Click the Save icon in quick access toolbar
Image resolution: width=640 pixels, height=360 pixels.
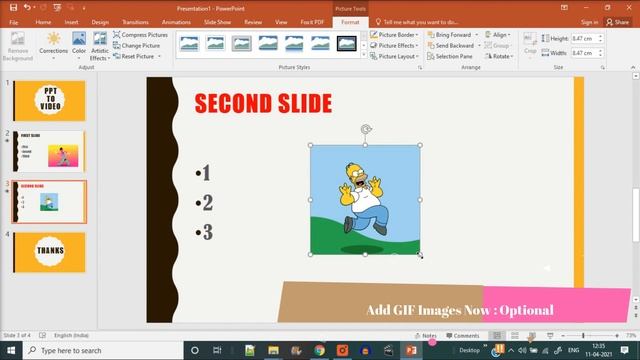click(13, 7)
